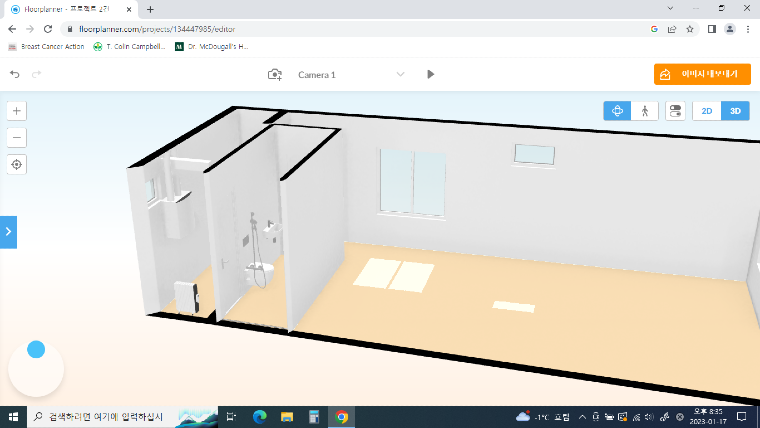Click the redo arrow icon
The height and width of the screenshot is (428, 760).
(x=37, y=74)
